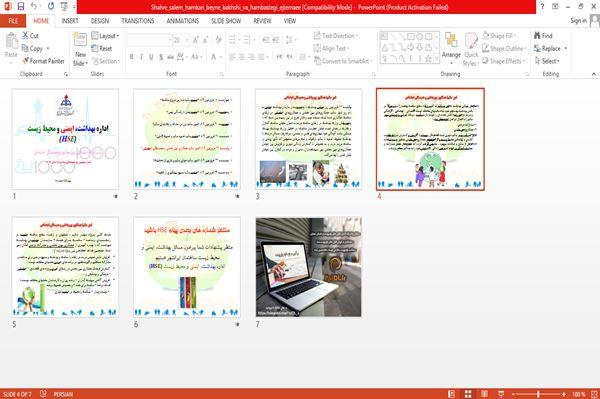Click the Redo icon in quick access toolbar
Screen dimensions: 600x399
tap(51, 7)
